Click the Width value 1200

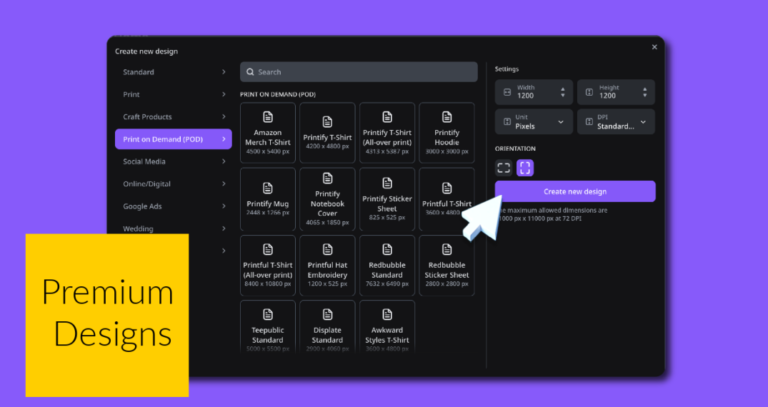coord(525,96)
